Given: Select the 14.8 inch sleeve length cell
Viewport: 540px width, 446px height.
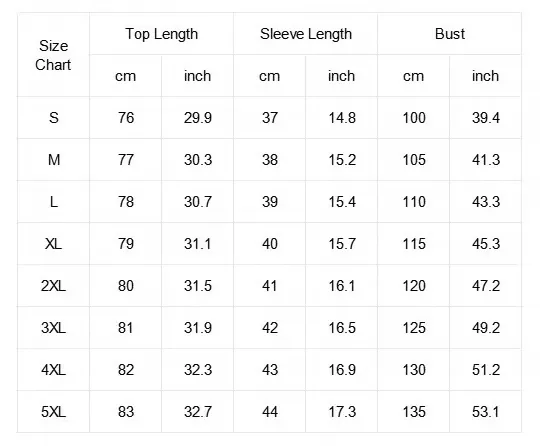Looking at the screenshot, I should (x=341, y=118).
